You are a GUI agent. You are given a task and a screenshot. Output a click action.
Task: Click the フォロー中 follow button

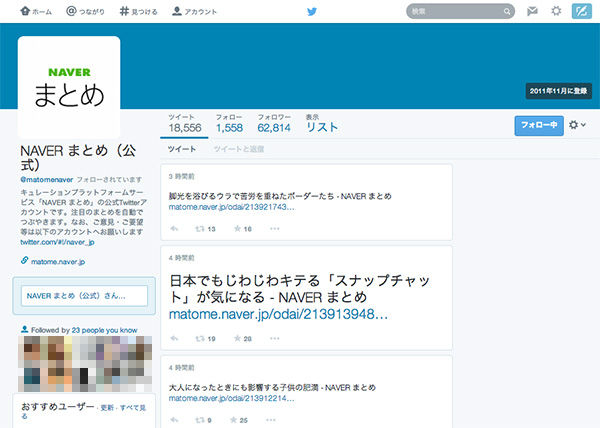coord(539,125)
